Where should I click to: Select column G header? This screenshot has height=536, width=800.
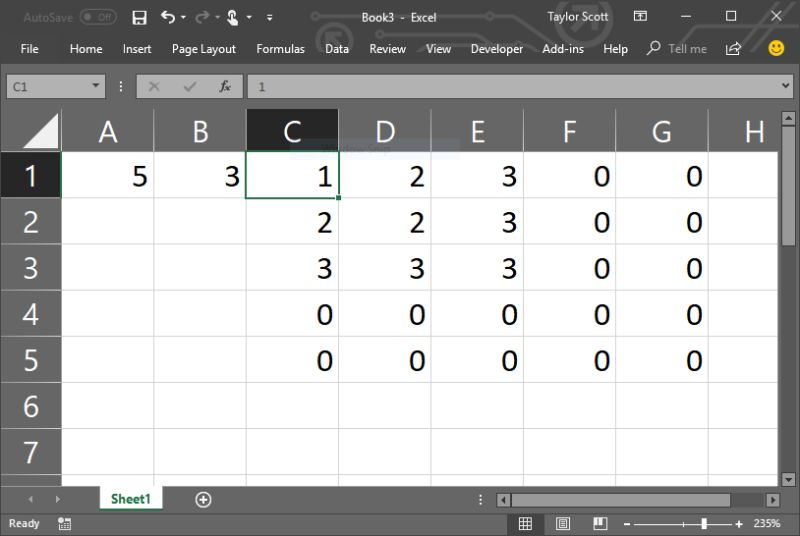click(662, 131)
